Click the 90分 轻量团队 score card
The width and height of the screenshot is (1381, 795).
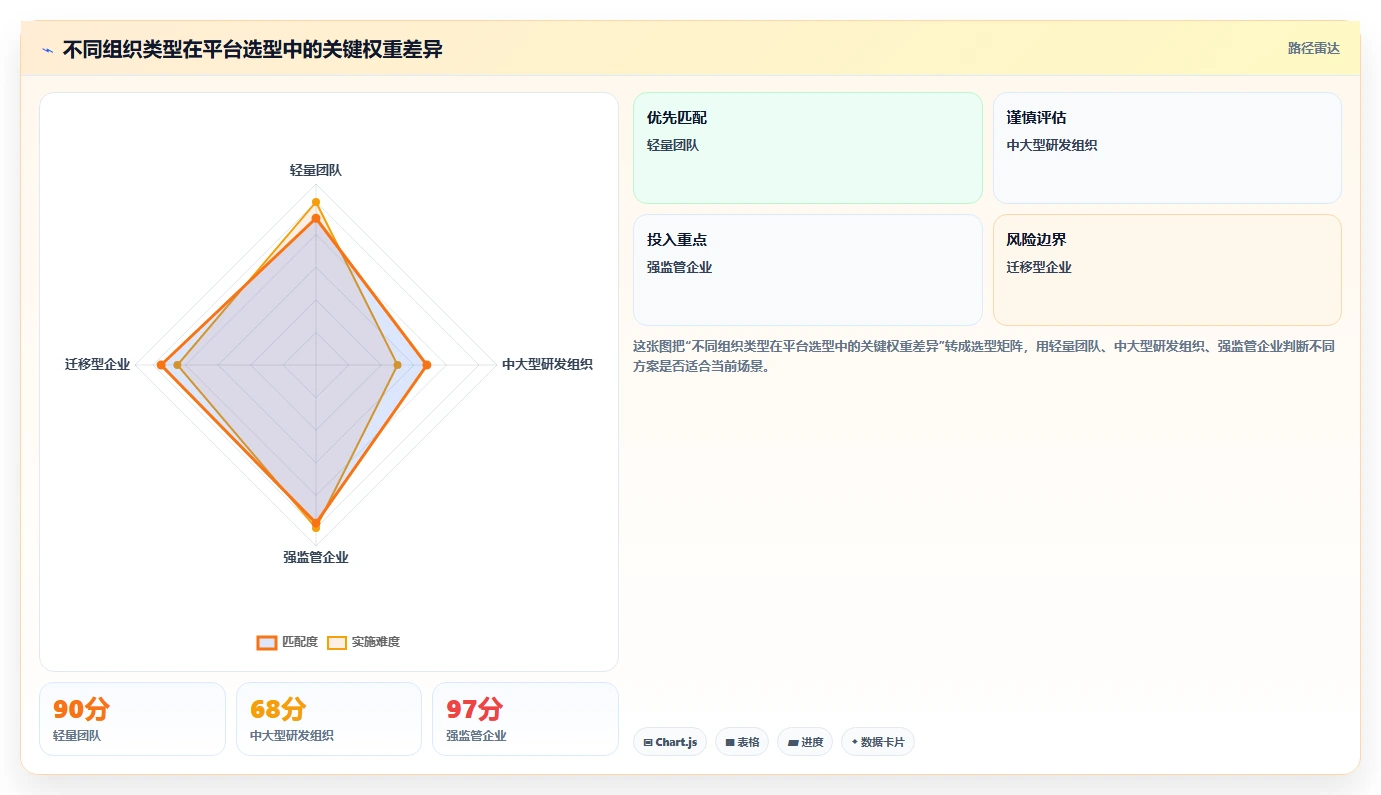(132, 719)
